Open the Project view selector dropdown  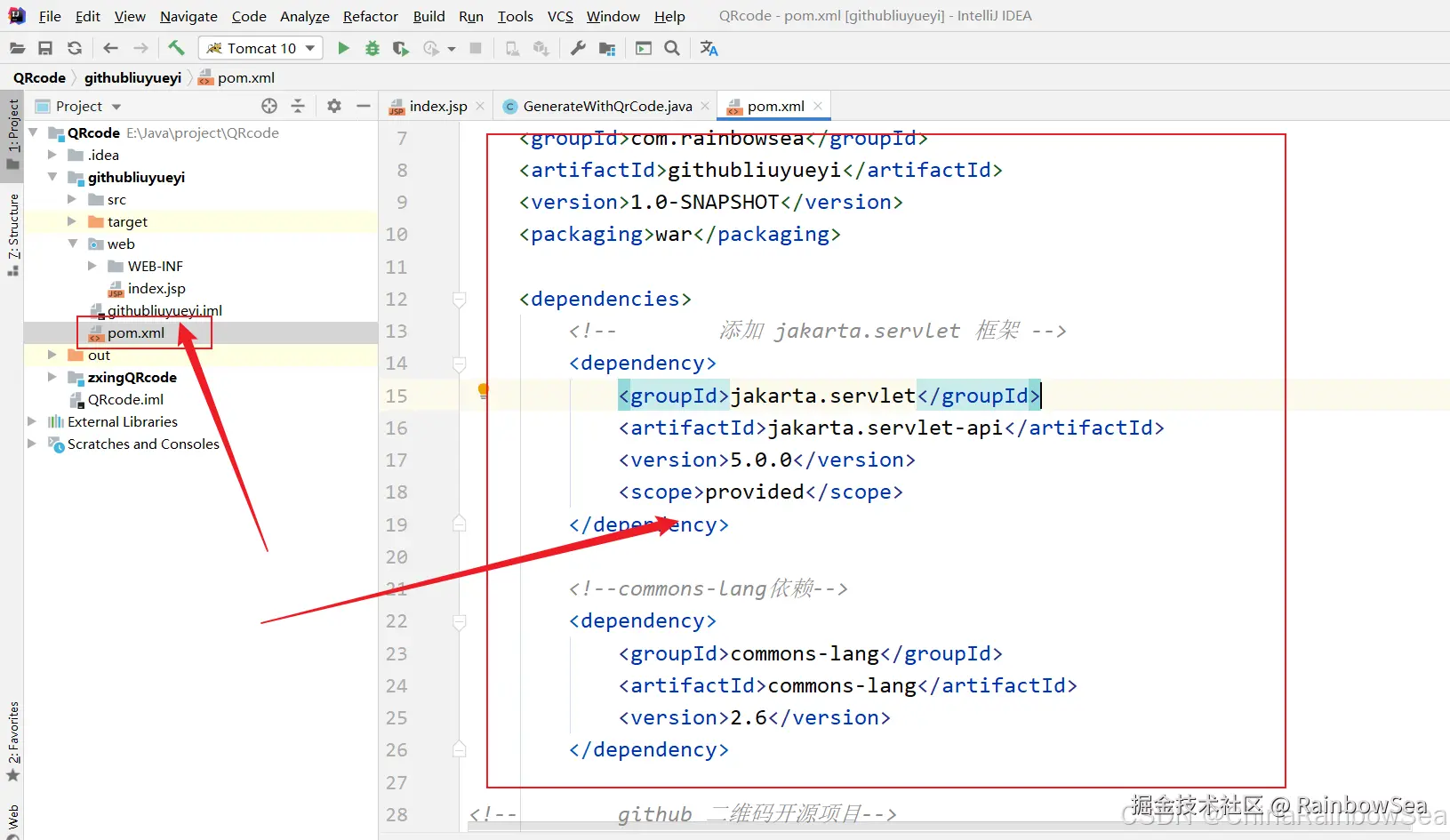click(x=116, y=107)
